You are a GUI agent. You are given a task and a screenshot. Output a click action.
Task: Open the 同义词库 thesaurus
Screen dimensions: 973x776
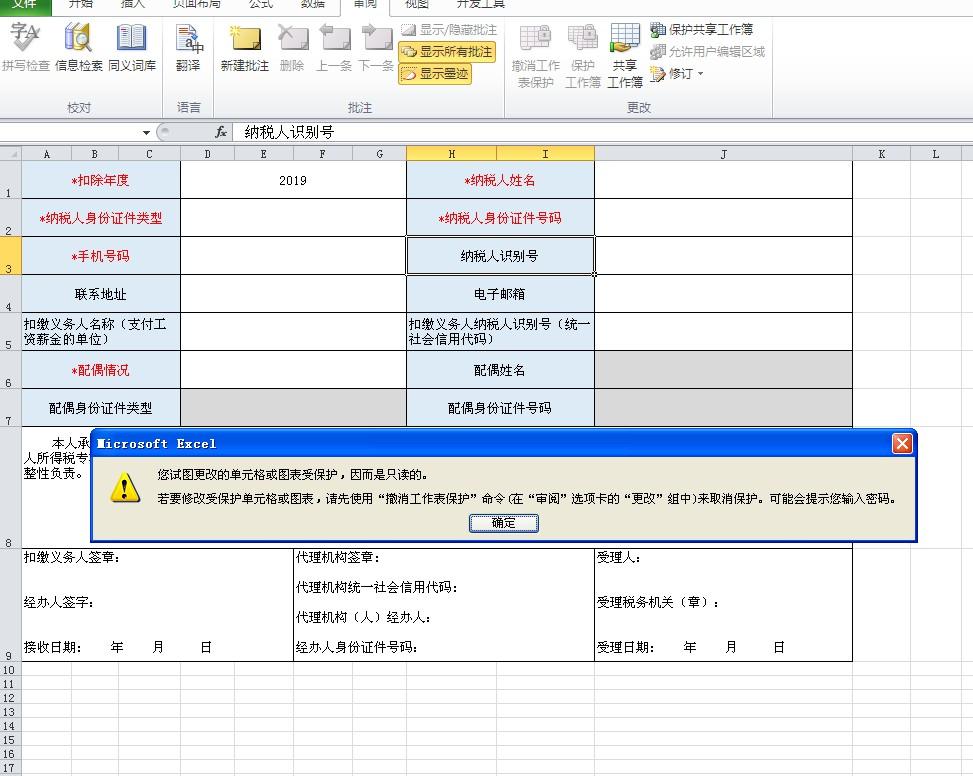tap(132, 47)
